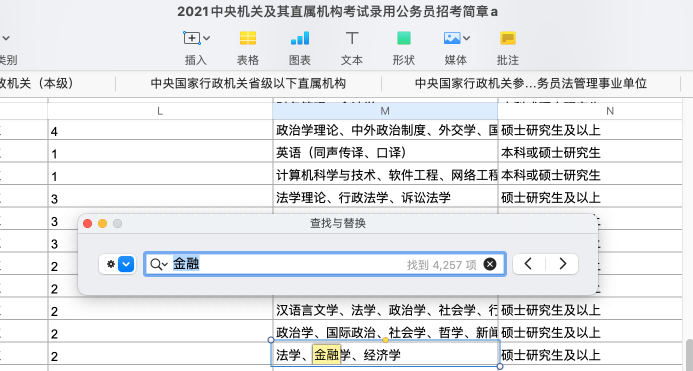
Task: Click column L cell with value 4
Action: click(x=160, y=131)
